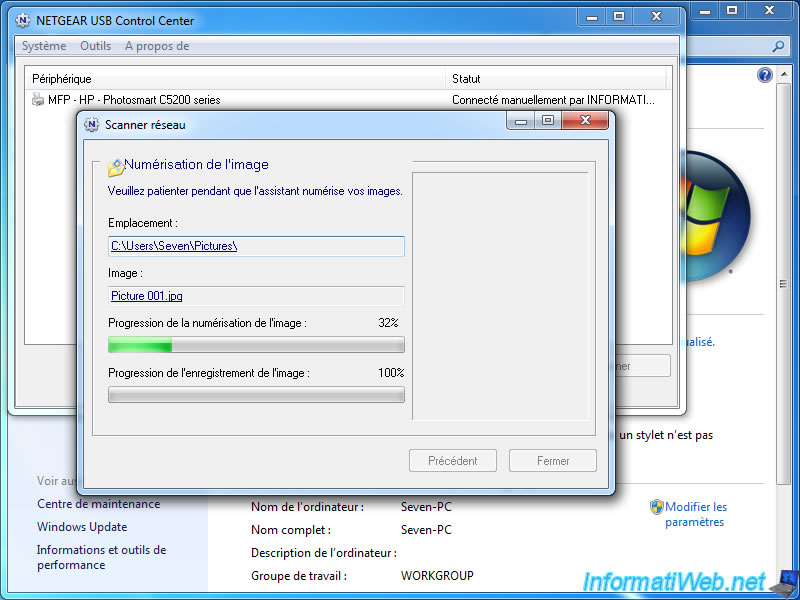The image size is (800, 600).
Task: Open Centre de maintenance link
Action: pyautogui.click(x=98, y=504)
